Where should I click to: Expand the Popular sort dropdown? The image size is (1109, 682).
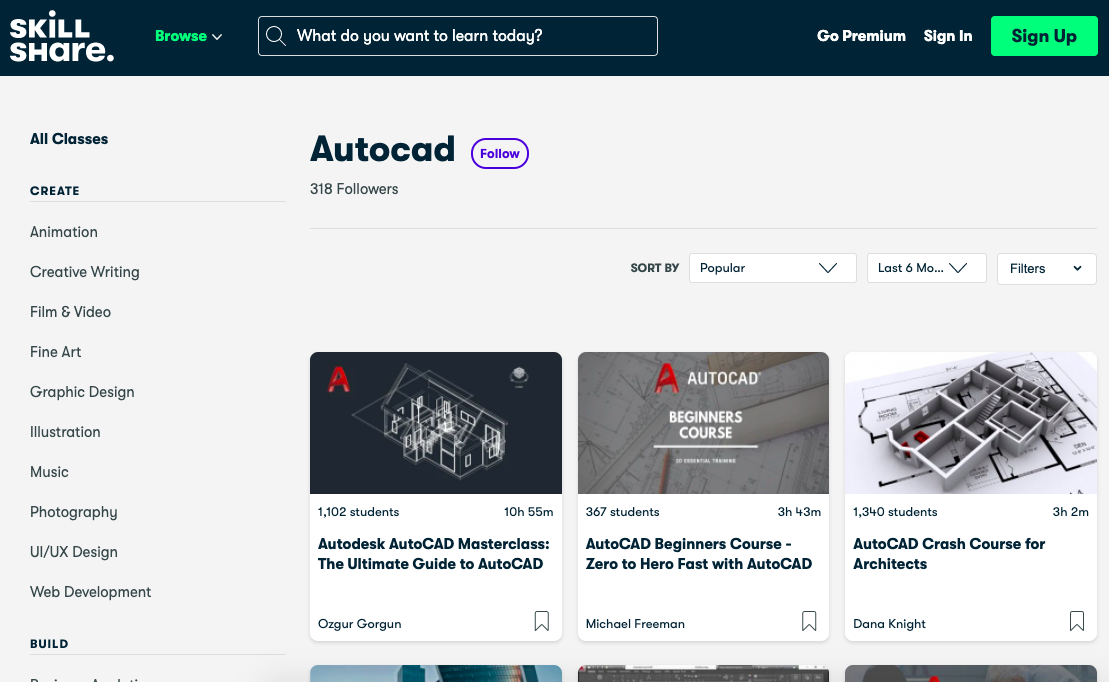click(x=772, y=268)
